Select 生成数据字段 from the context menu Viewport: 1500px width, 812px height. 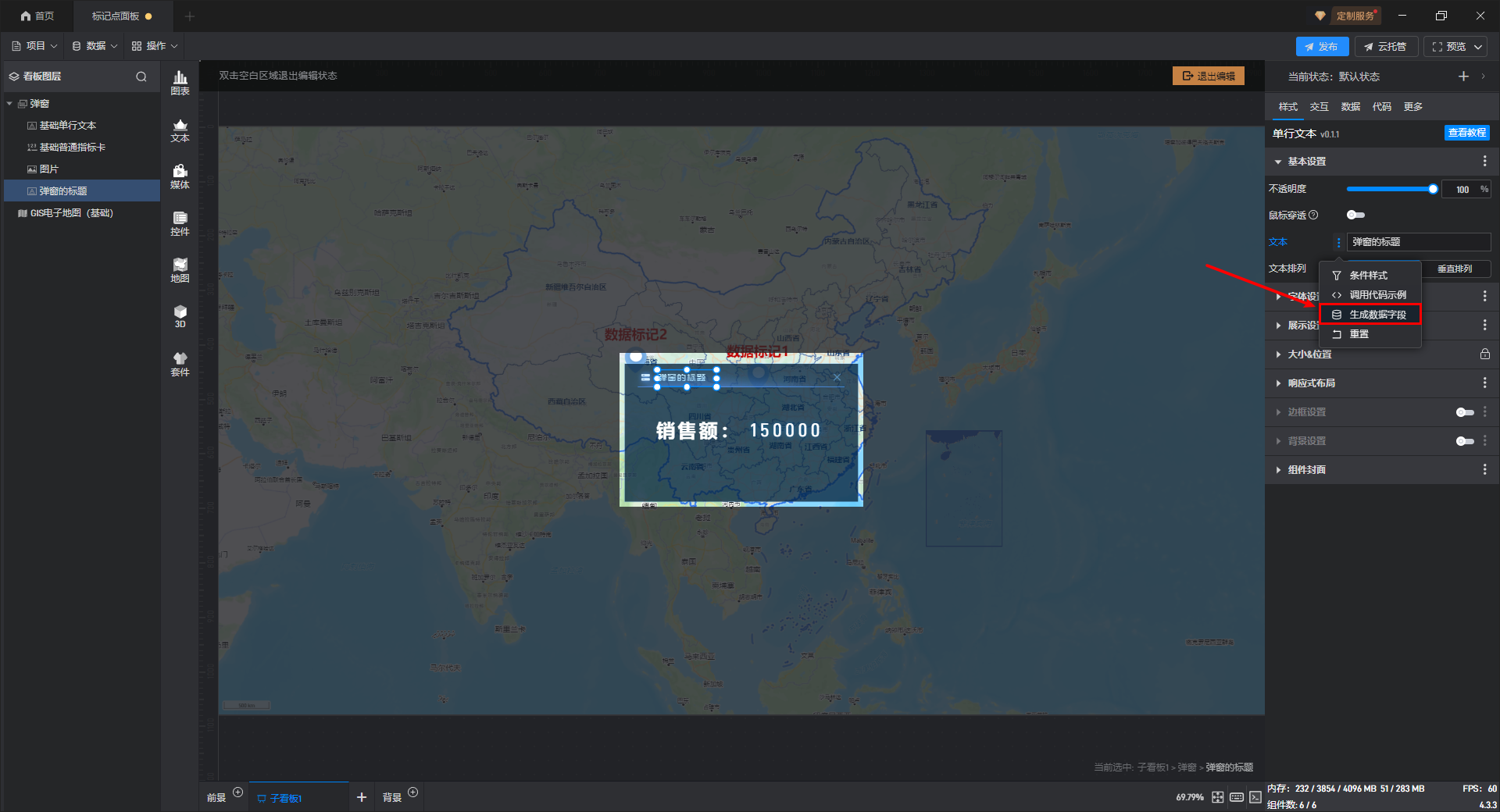click(x=1377, y=315)
